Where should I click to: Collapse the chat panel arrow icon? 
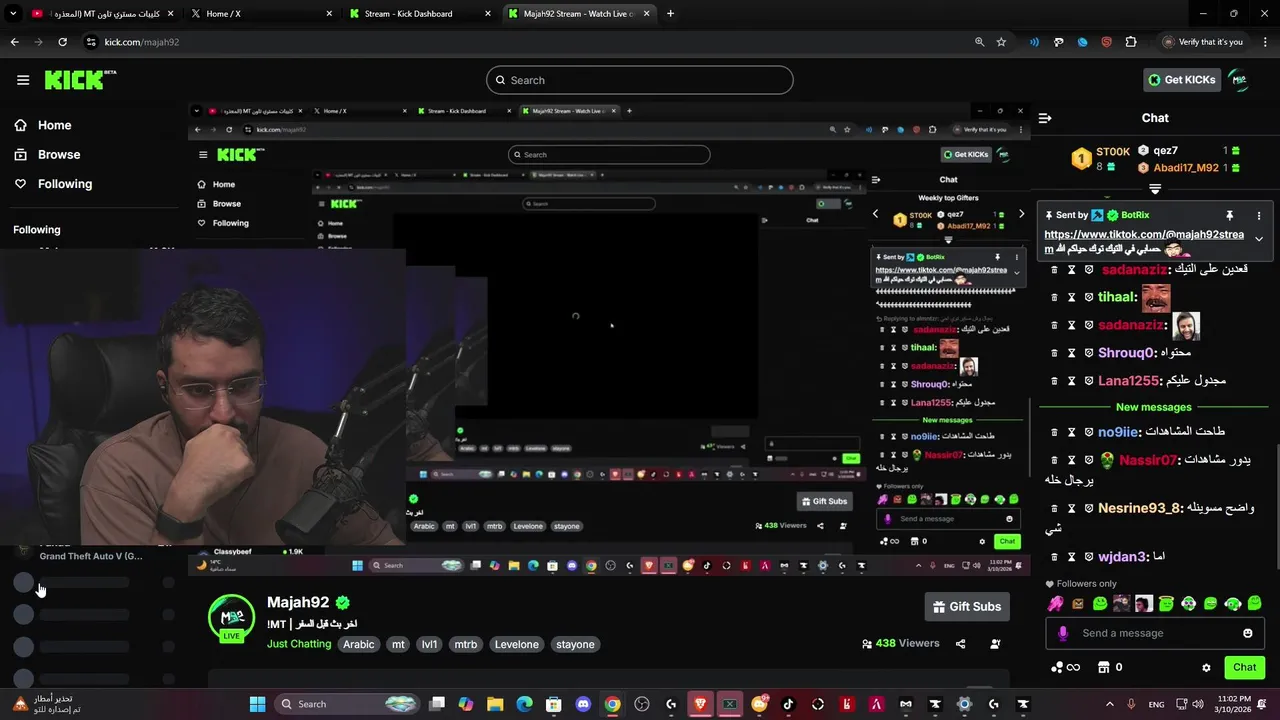tap(1045, 118)
